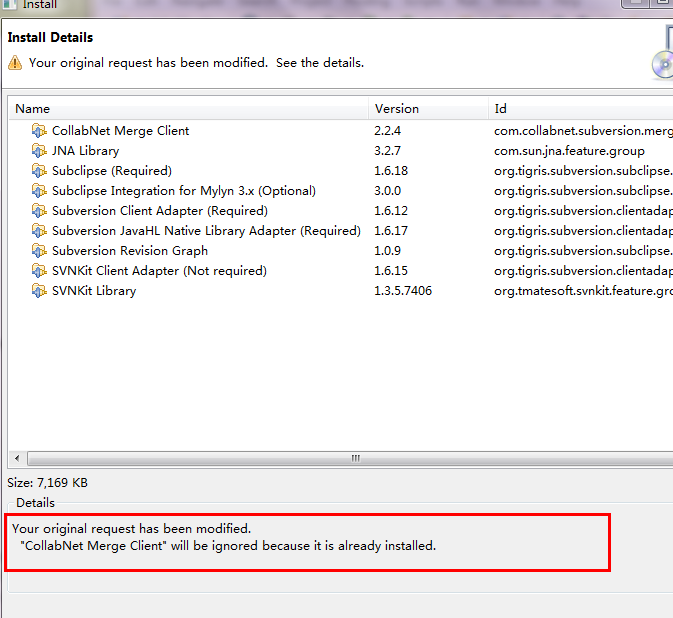Click version 1.6.17 cell
The width and height of the screenshot is (673, 618).
pyautogui.click(x=391, y=231)
